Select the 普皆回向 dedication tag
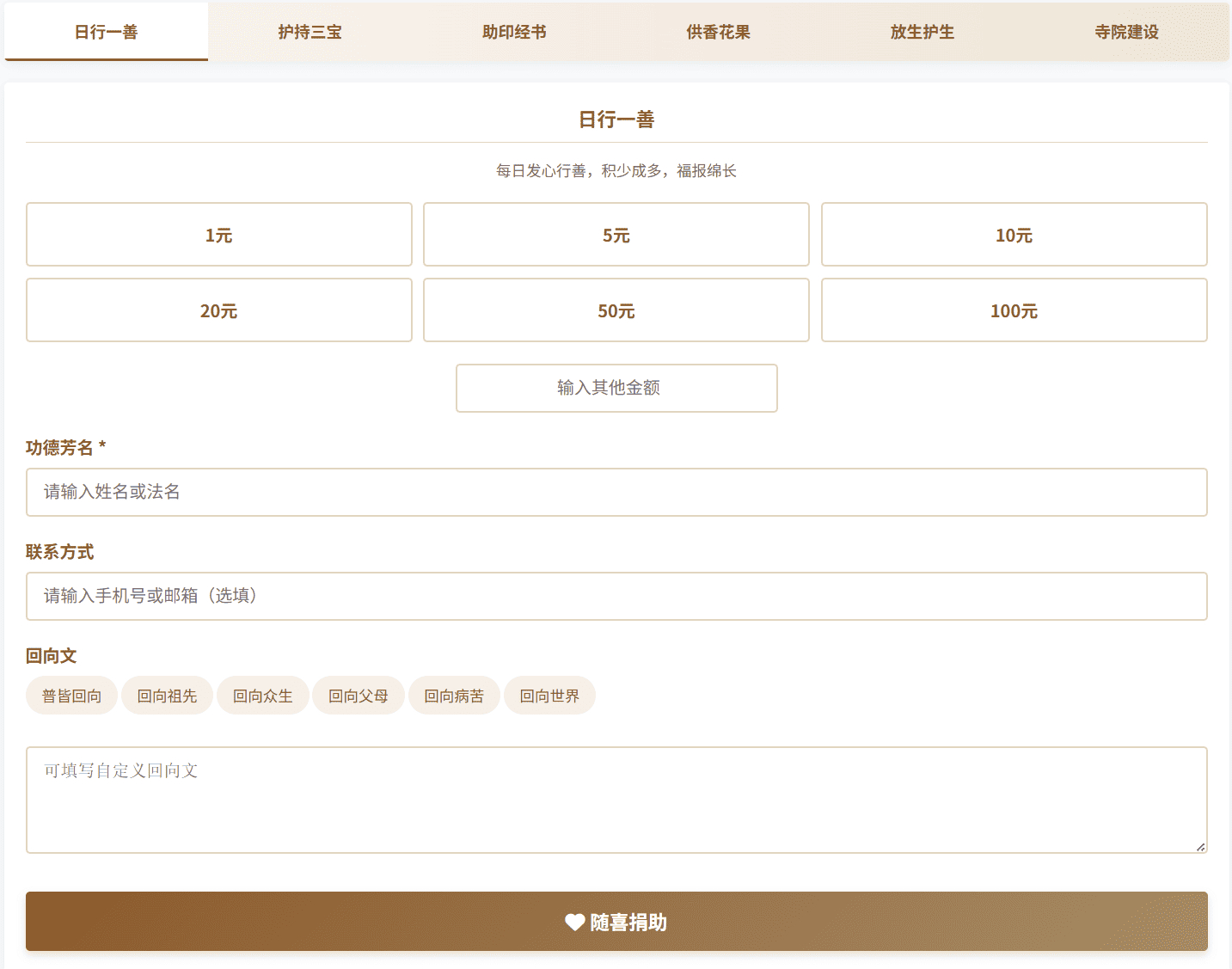Viewport: 1232px width, 969px height. click(x=71, y=695)
